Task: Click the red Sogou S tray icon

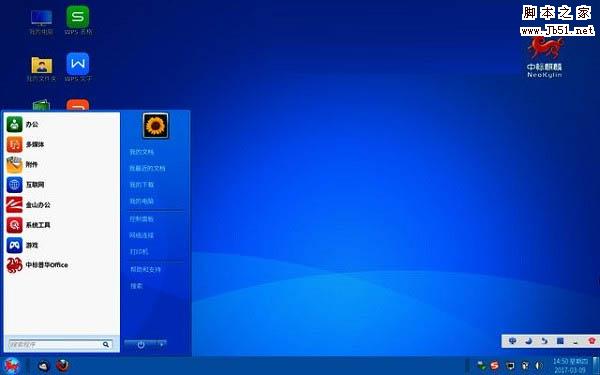Action: pyautogui.click(x=495, y=366)
